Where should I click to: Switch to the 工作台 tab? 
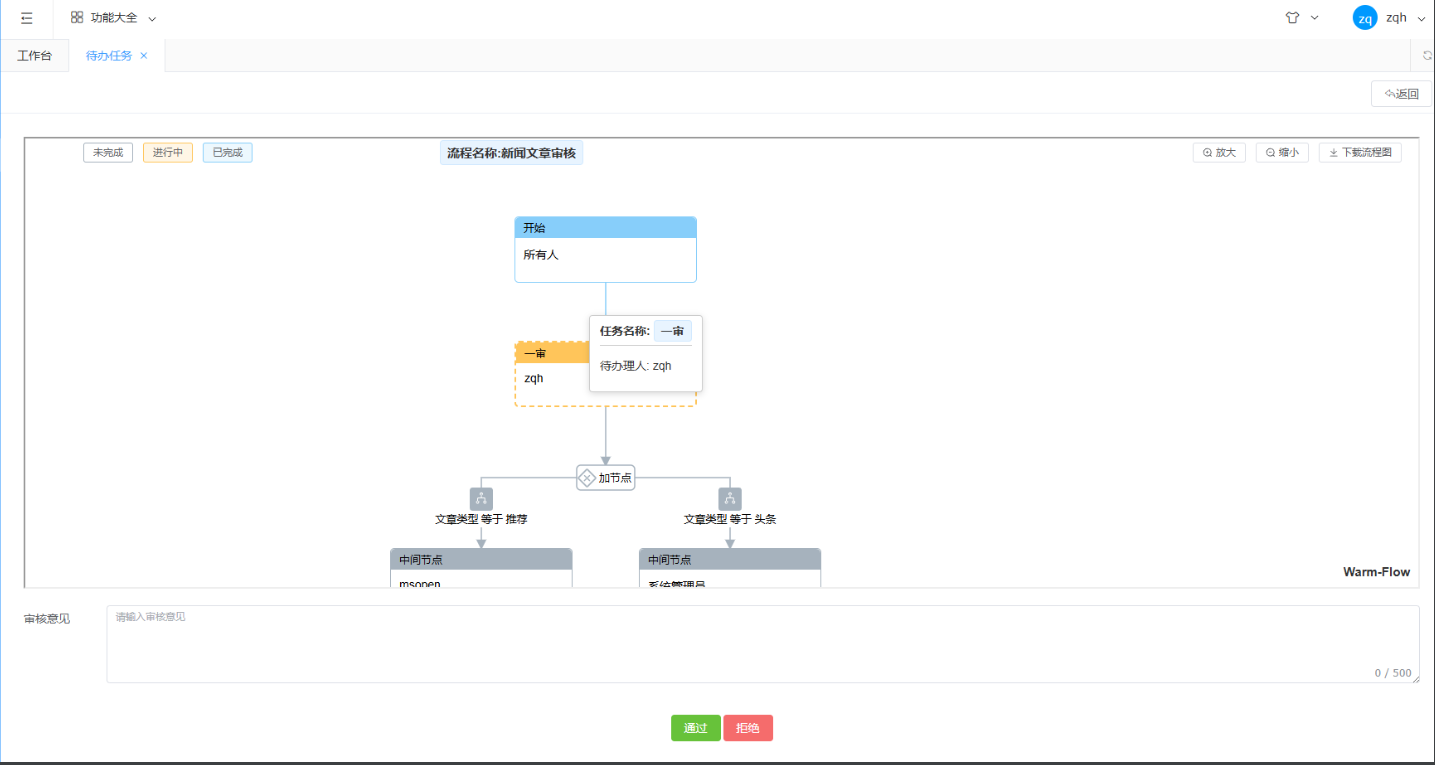click(34, 56)
